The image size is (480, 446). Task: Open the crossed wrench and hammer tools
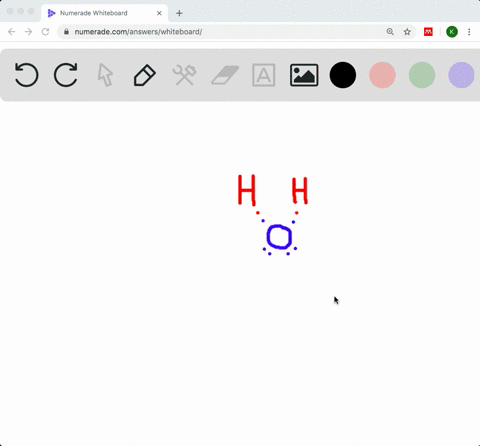pyautogui.click(x=184, y=75)
